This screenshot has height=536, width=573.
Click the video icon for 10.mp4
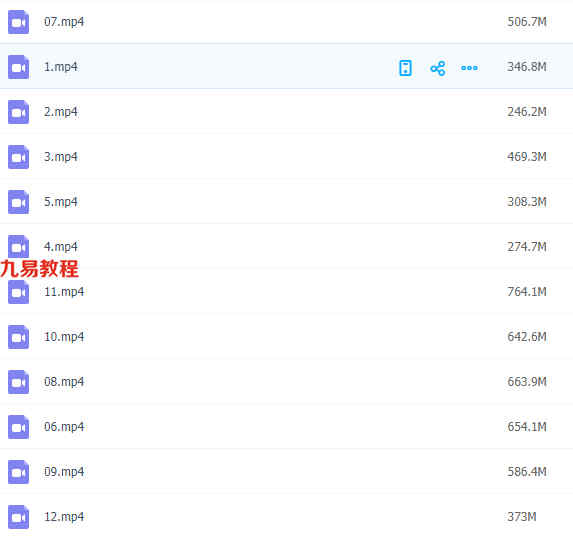pos(19,337)
